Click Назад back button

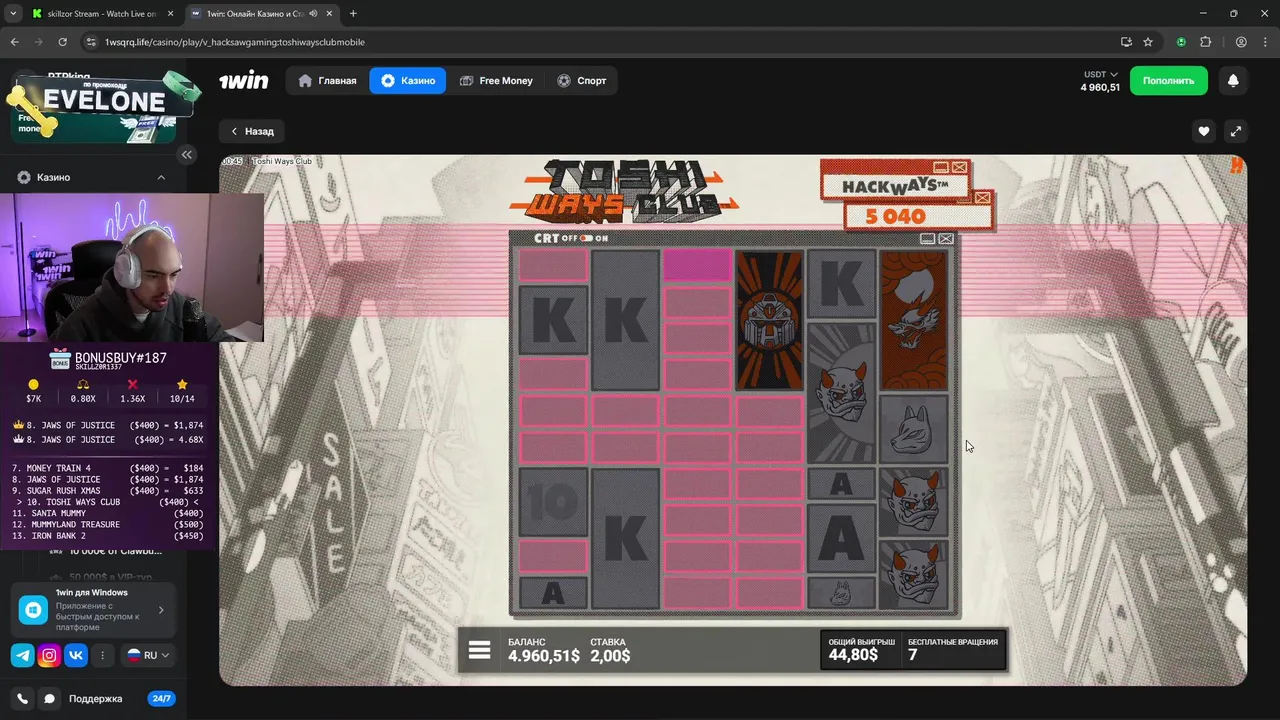[x=252, y=131]
